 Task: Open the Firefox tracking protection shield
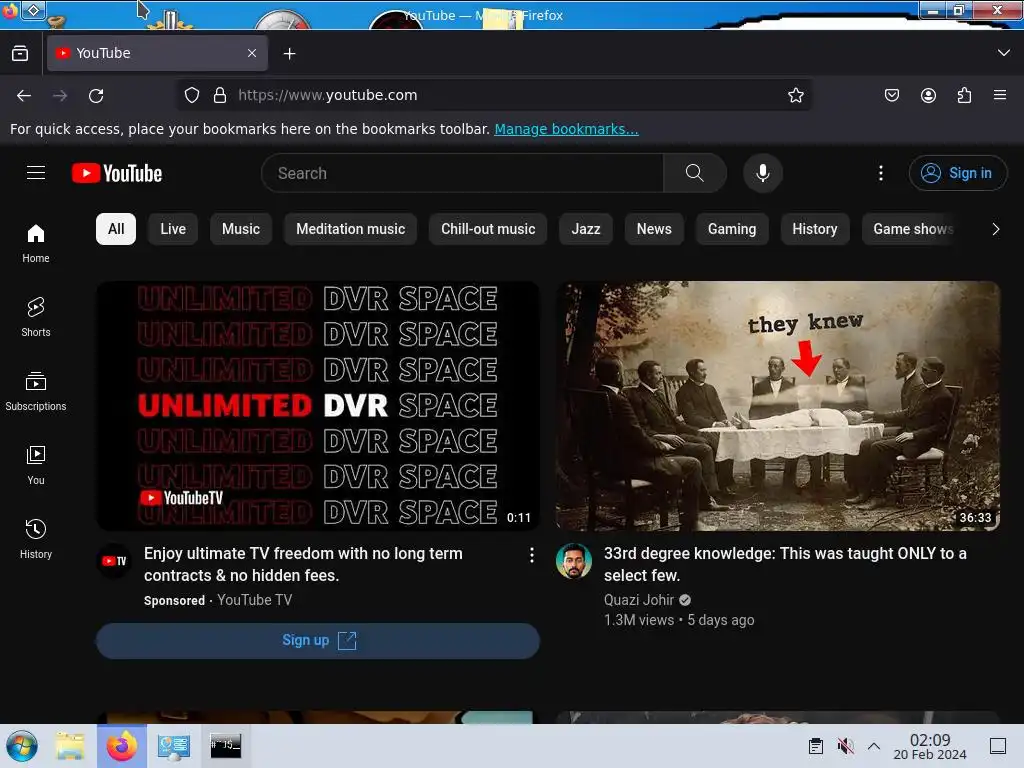(191, 95)
